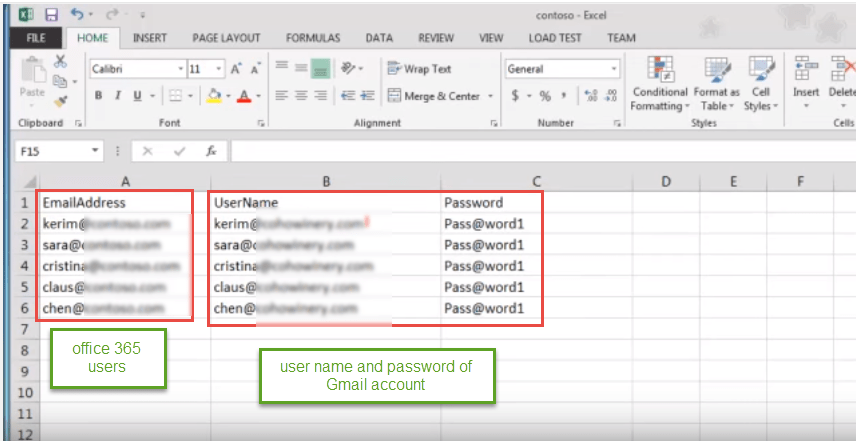The width and height of the screenshot is (856, 441).
Task: Toggle Italic formatting
Action: [x=117, y=96]
